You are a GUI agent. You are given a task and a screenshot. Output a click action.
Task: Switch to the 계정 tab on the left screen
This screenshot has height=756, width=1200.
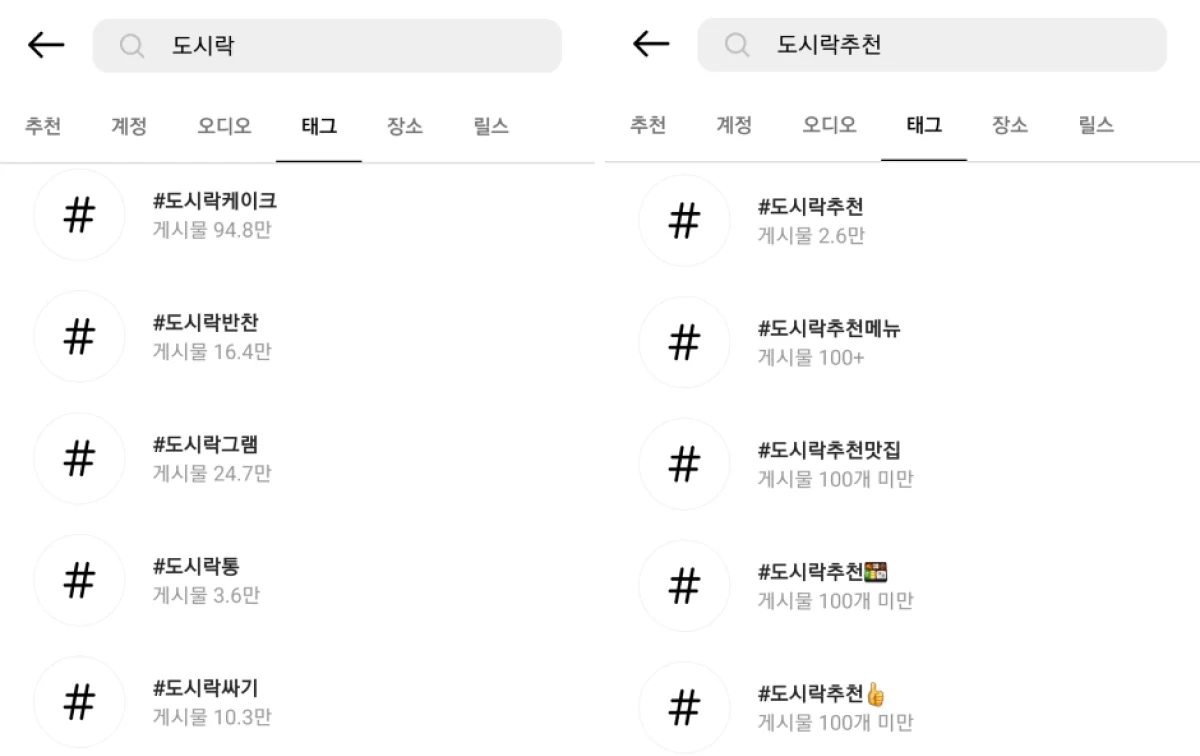tap(127, 126)
